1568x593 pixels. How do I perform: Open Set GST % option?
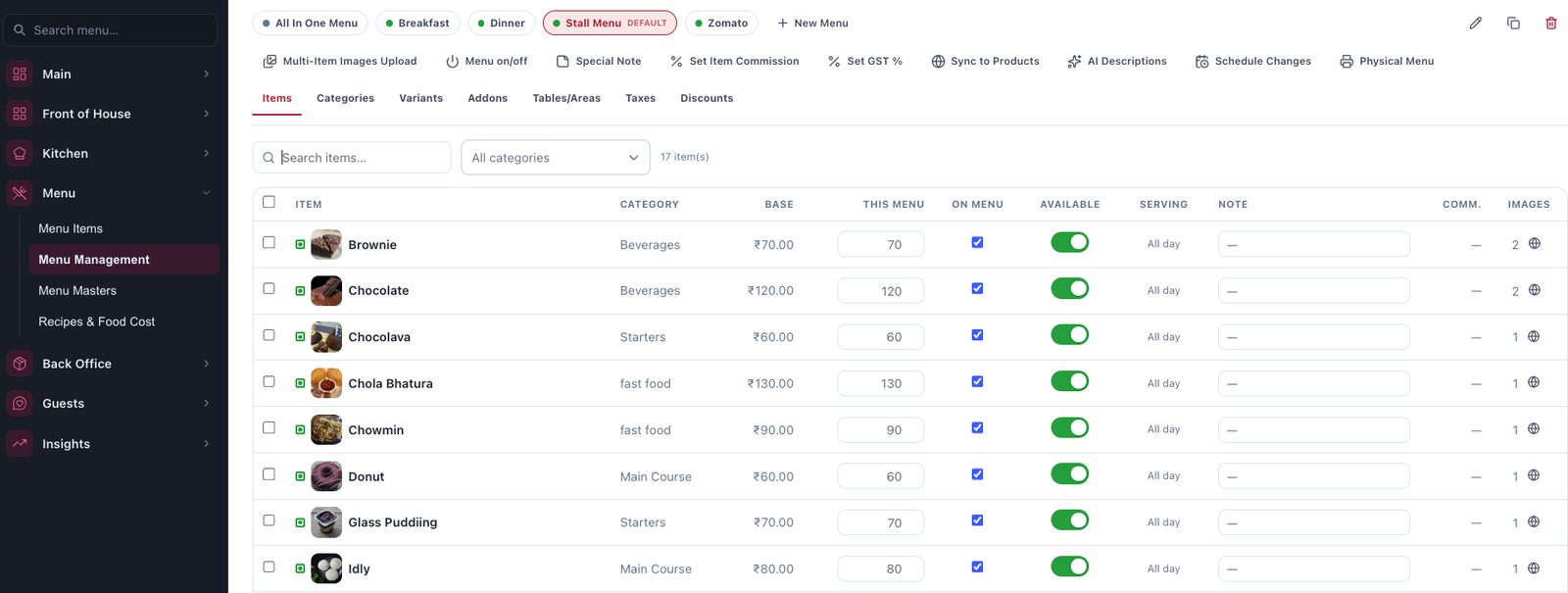coord(864,61)
